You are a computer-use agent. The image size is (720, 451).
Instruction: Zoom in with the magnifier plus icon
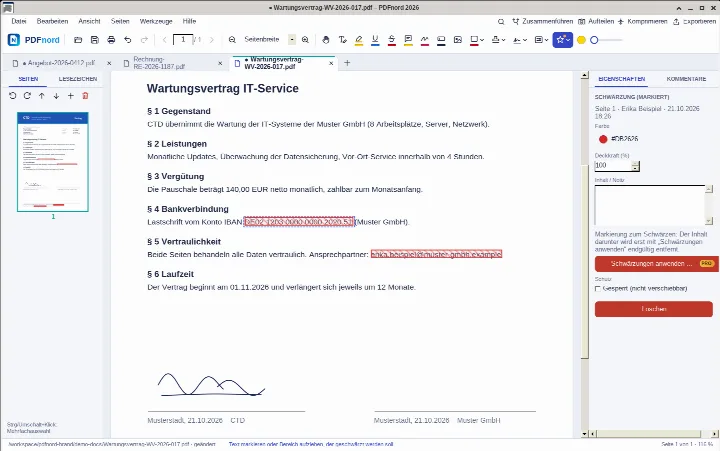pyautogui.click(x=305, y=40)
